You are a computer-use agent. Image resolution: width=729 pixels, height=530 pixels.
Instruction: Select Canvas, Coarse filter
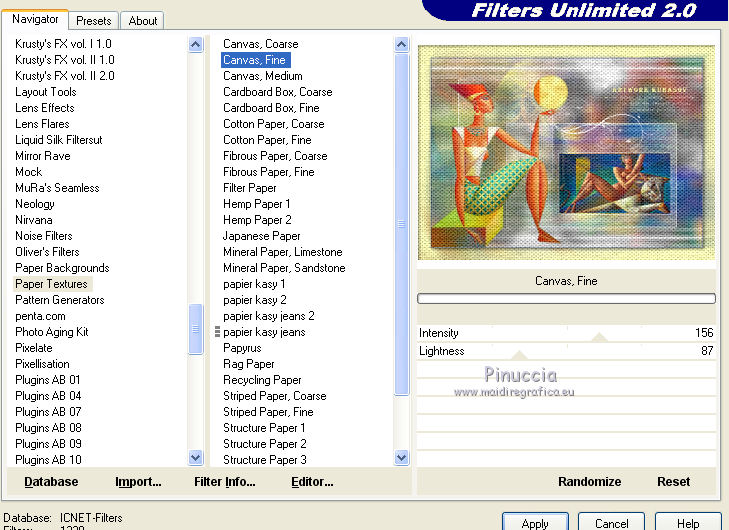(x=260, y=44)
